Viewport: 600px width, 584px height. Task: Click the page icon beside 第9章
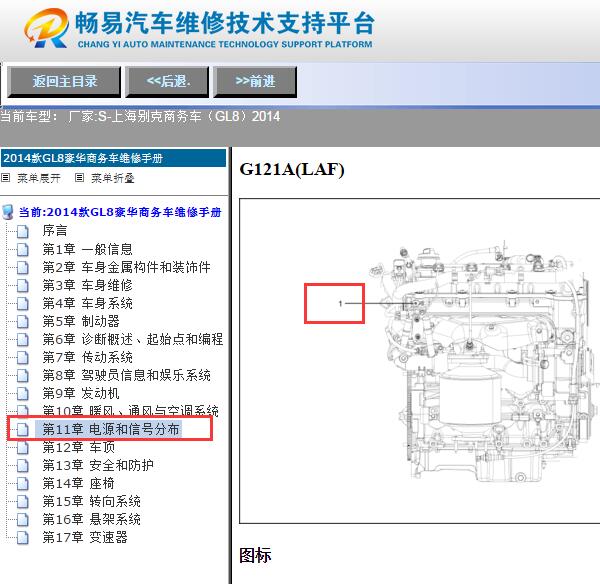coord(23,393)
